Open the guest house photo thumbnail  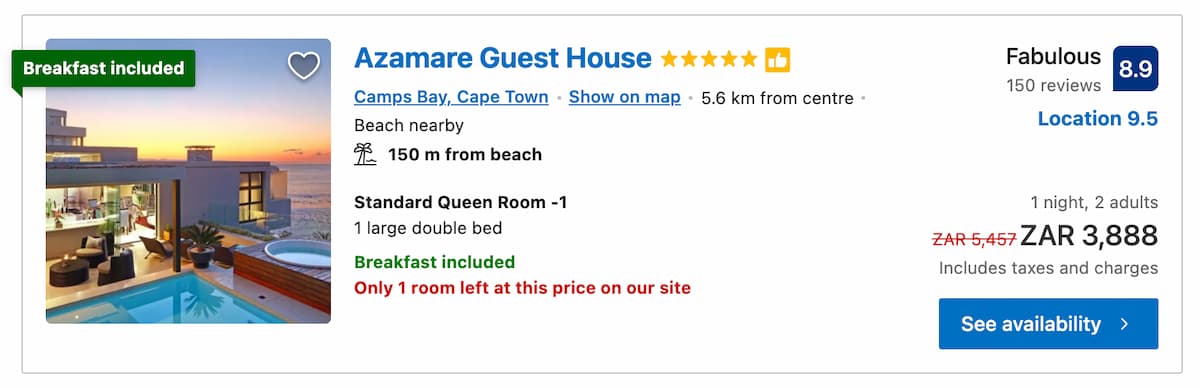[x=188, y=181]
